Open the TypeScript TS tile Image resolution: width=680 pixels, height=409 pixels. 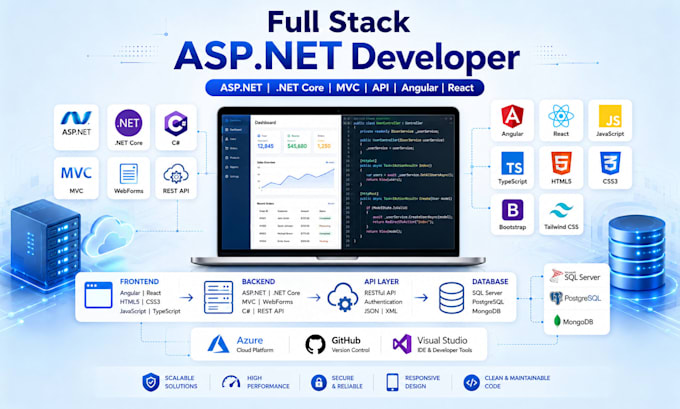click(512, 167)
